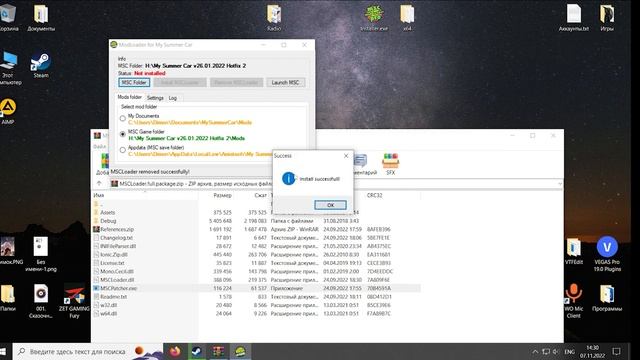640x360 pixels.
Task: Go up one folder in WinRAR
Action: click(99, 184)
